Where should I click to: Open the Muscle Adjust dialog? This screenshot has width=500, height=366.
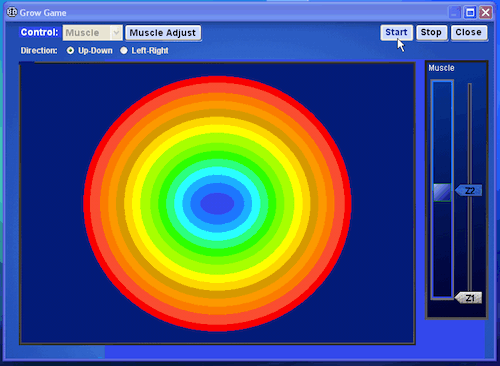[163, 33]
